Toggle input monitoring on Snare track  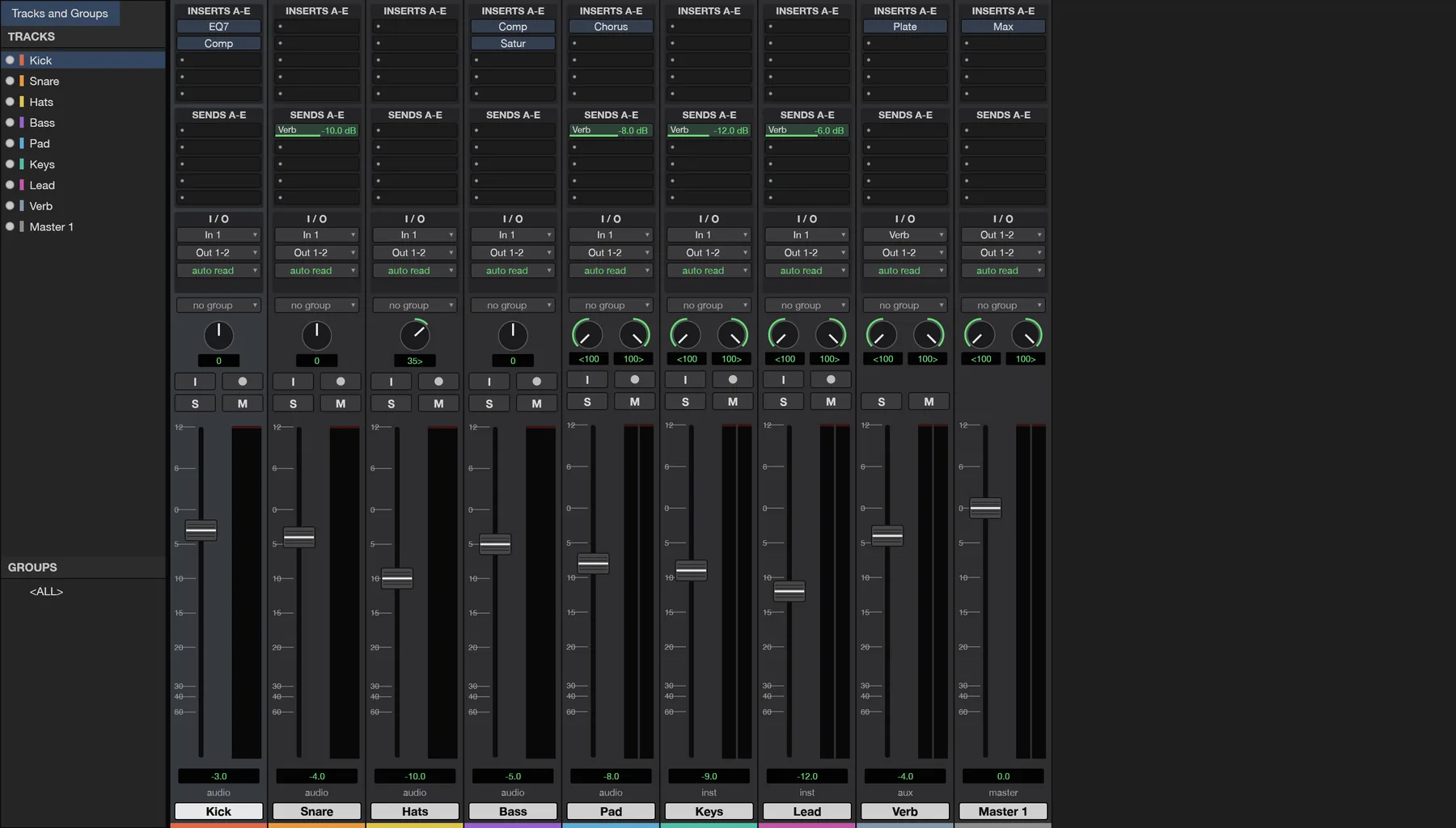[293, 382]
